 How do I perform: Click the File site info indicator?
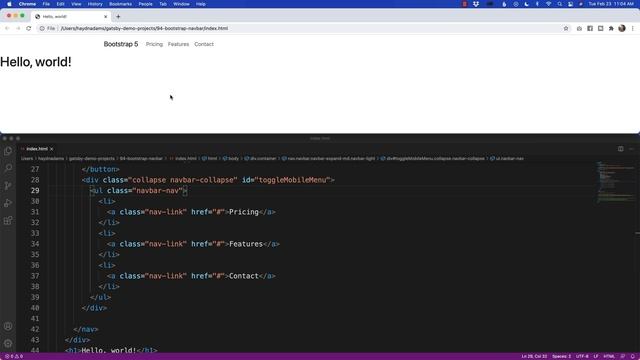coord(47,29)
